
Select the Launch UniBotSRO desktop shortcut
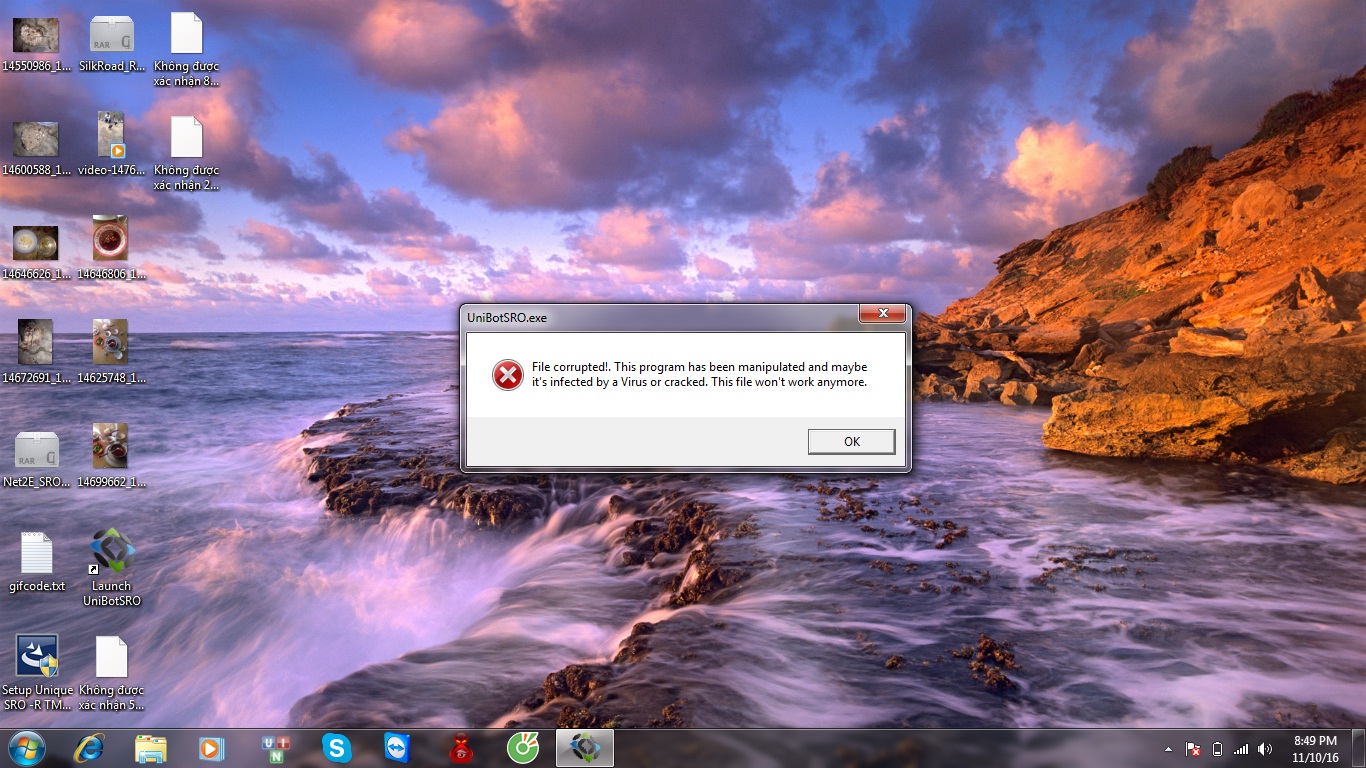click(112, 567)
